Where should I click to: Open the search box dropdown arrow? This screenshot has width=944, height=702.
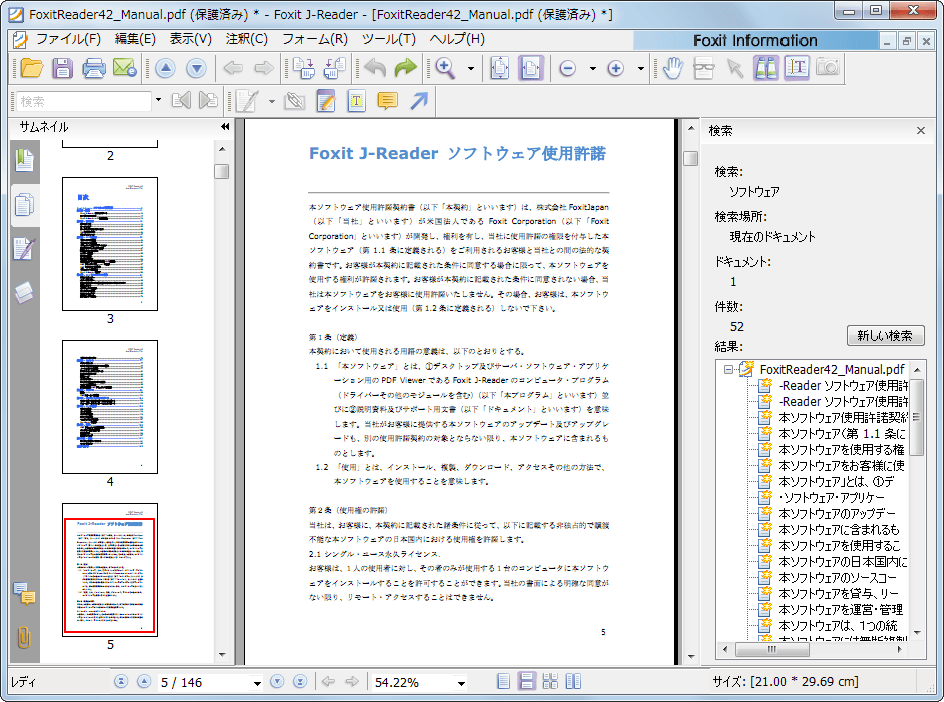[158, 99]
